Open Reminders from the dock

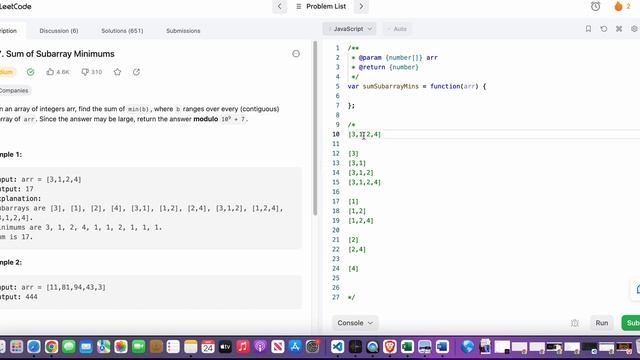coord(173,347)
